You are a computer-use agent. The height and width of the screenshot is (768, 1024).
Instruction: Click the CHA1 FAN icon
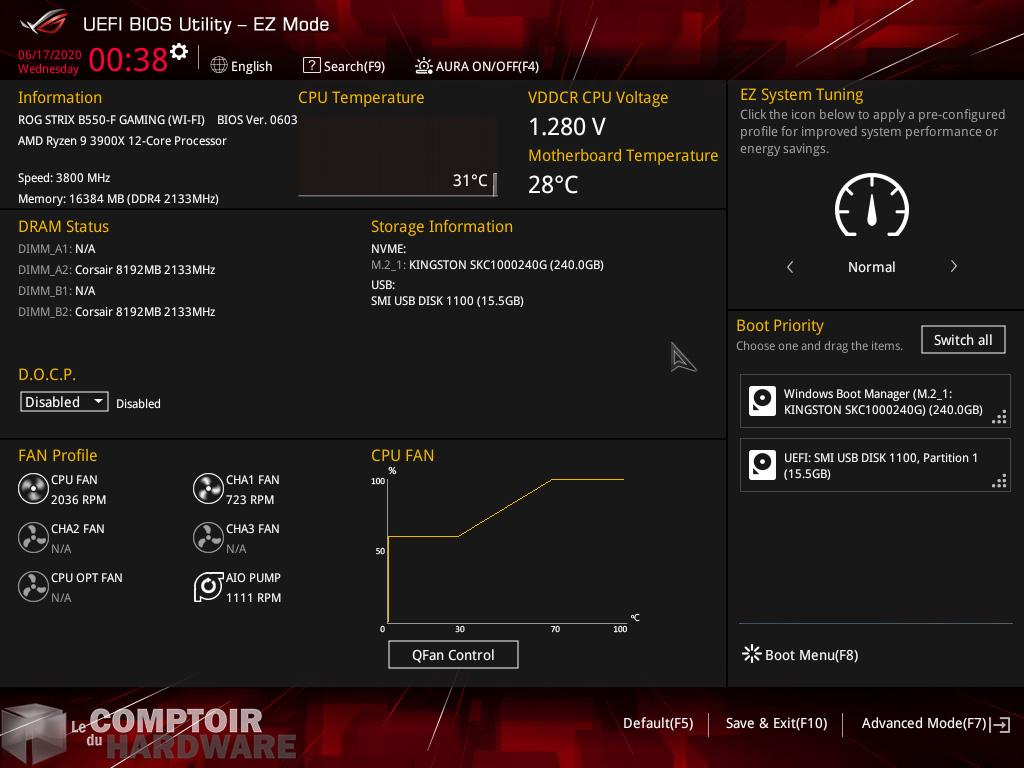coord(208,489)
